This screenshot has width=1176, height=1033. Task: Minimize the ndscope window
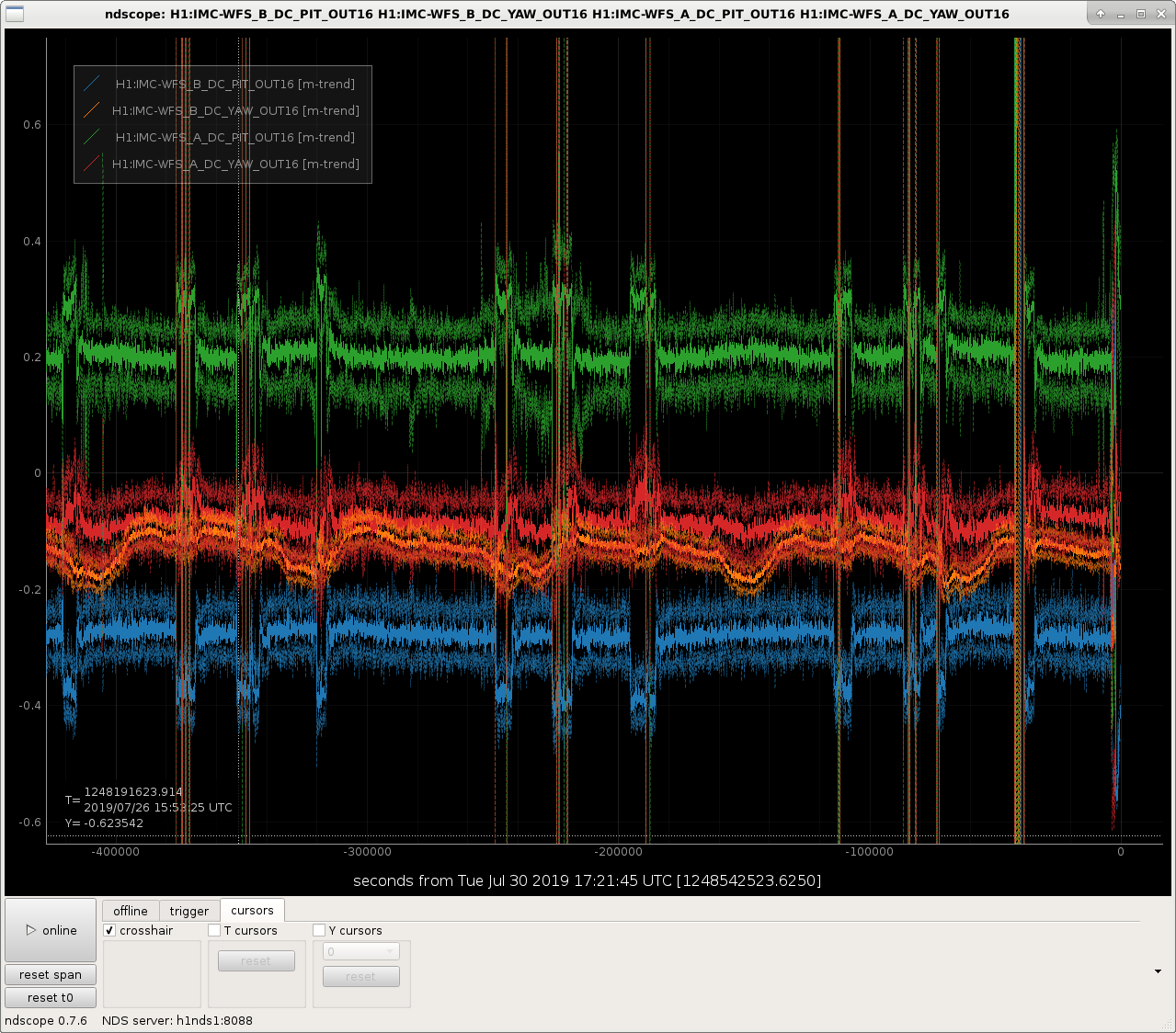coord(1121,14)
